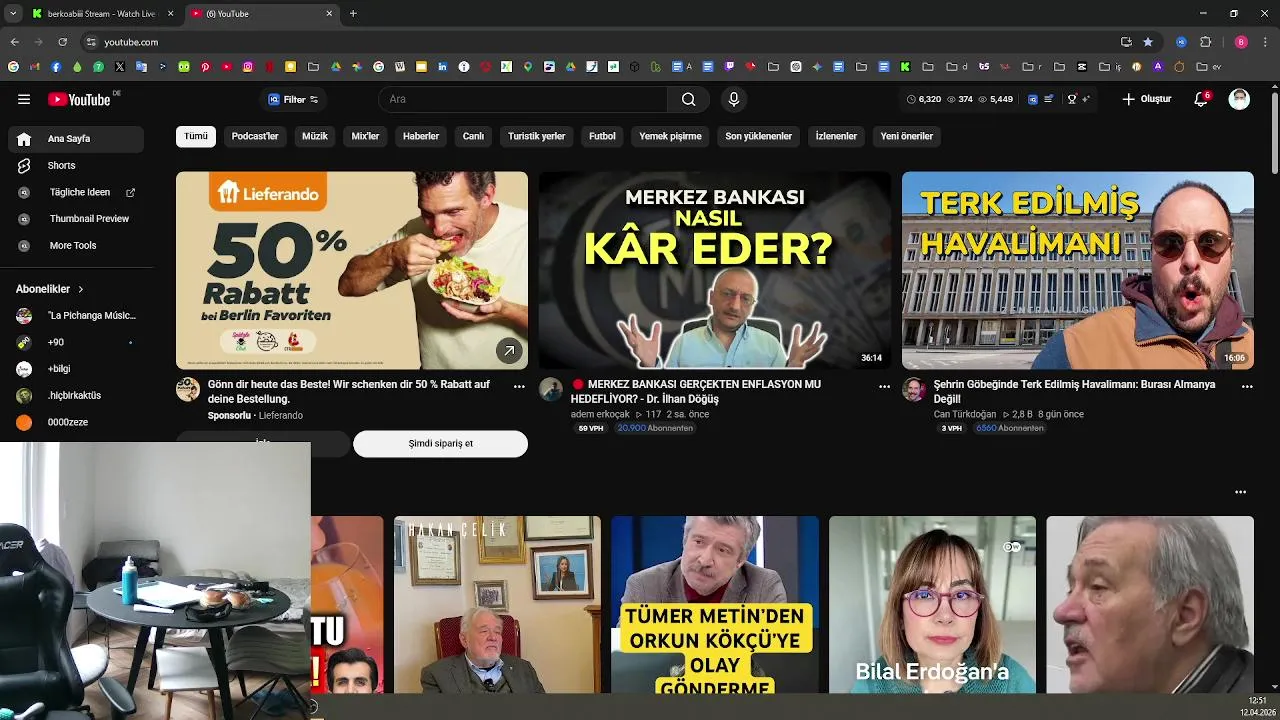The width and height of the screenshot is (1280, 720).
Task: Open the YouTube hamburger guide menu
Action: (x=24, y=99)
